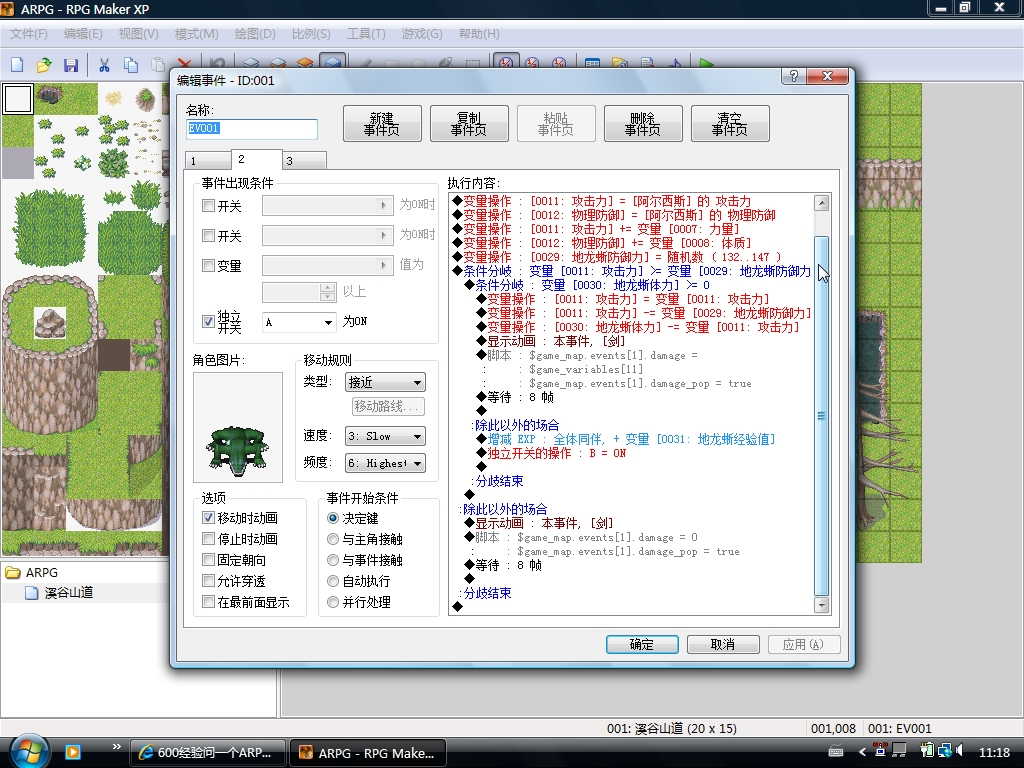
Task: Check the 允许穿透 option
Action: 208,581
